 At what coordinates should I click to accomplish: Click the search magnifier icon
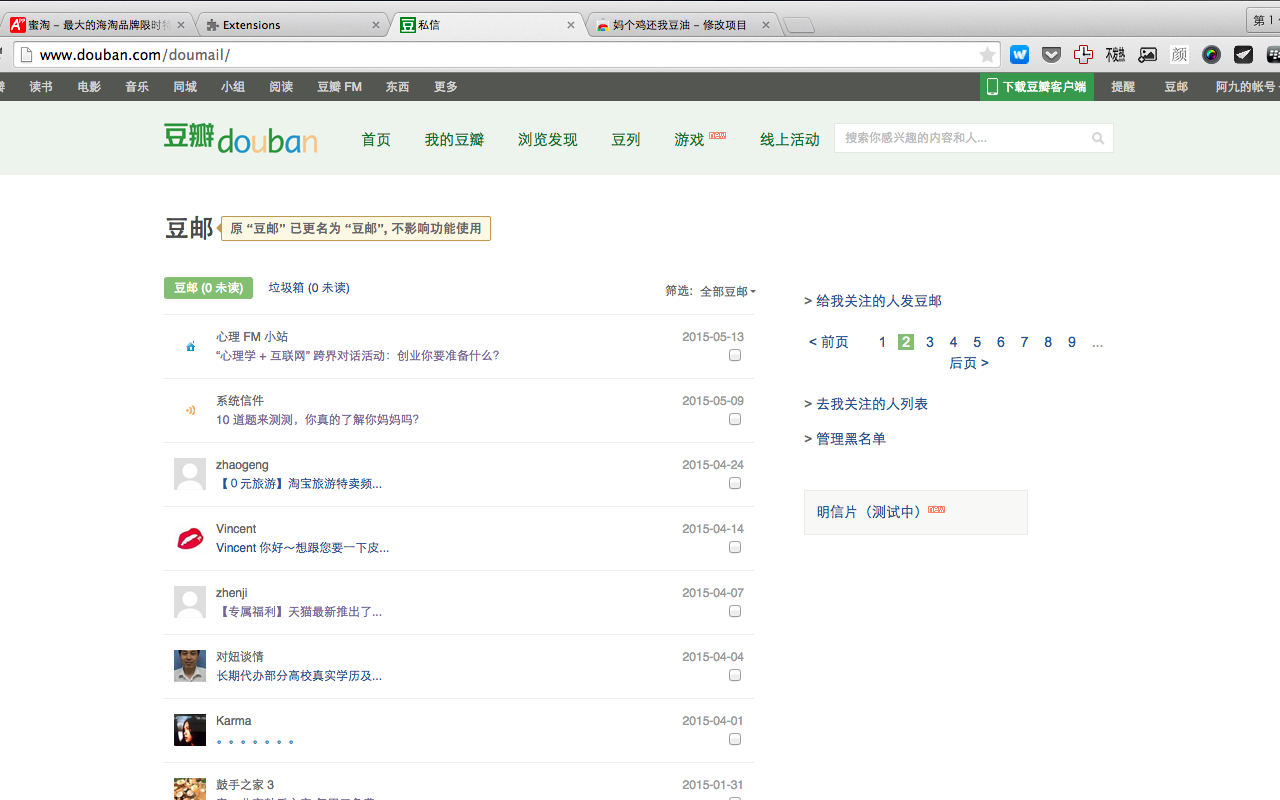coord(1098,138)
